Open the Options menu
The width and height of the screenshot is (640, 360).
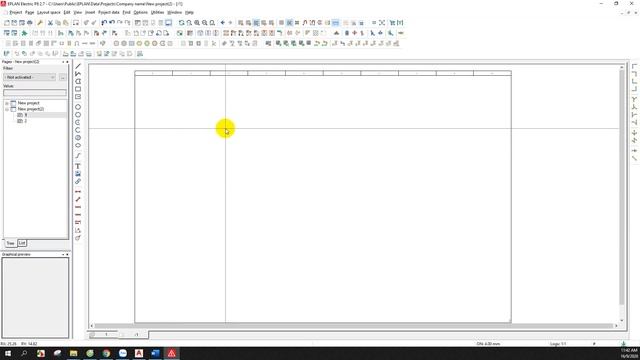(x=140, y=13)
